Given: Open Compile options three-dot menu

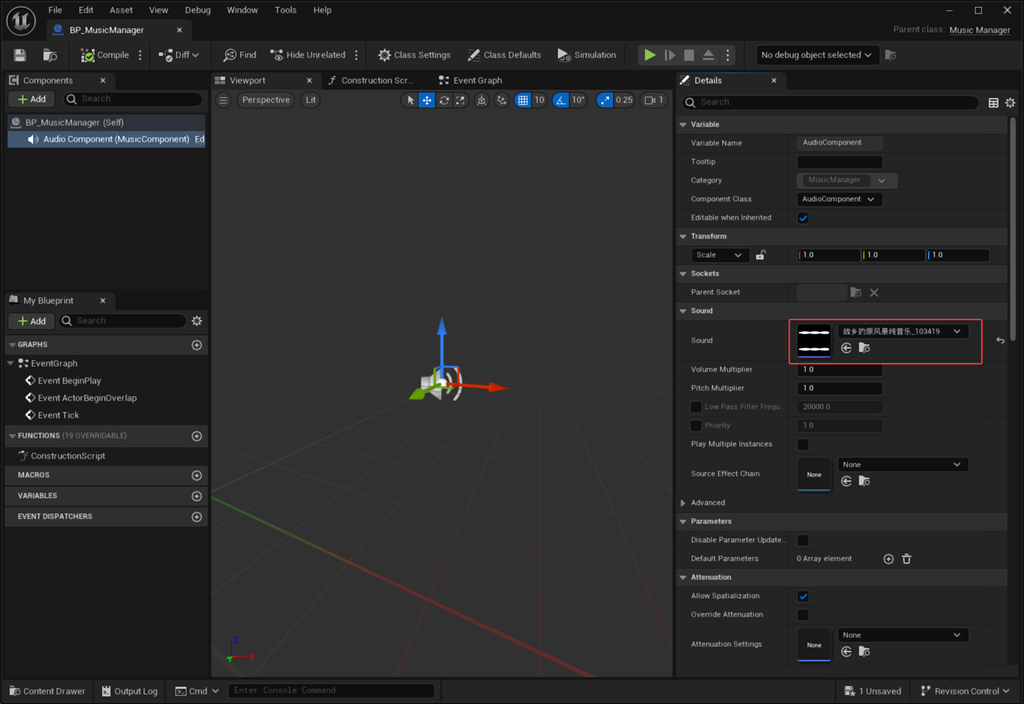Looking at the screenshot, I should [140, 56].
